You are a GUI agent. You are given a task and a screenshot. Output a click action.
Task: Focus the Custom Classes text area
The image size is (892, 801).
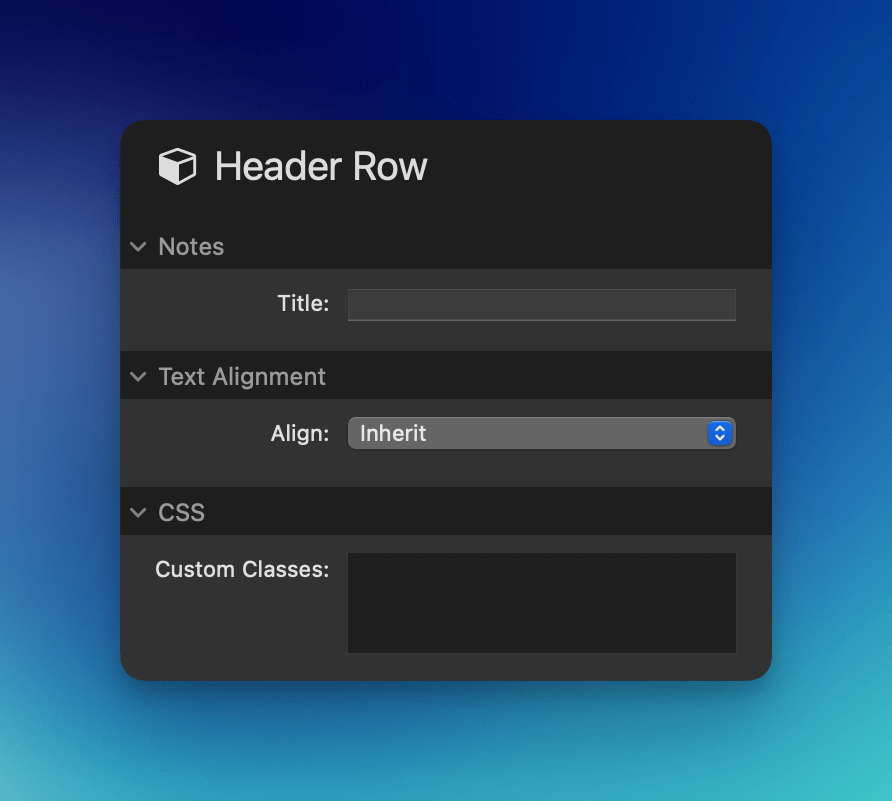[x=541, y=603]
